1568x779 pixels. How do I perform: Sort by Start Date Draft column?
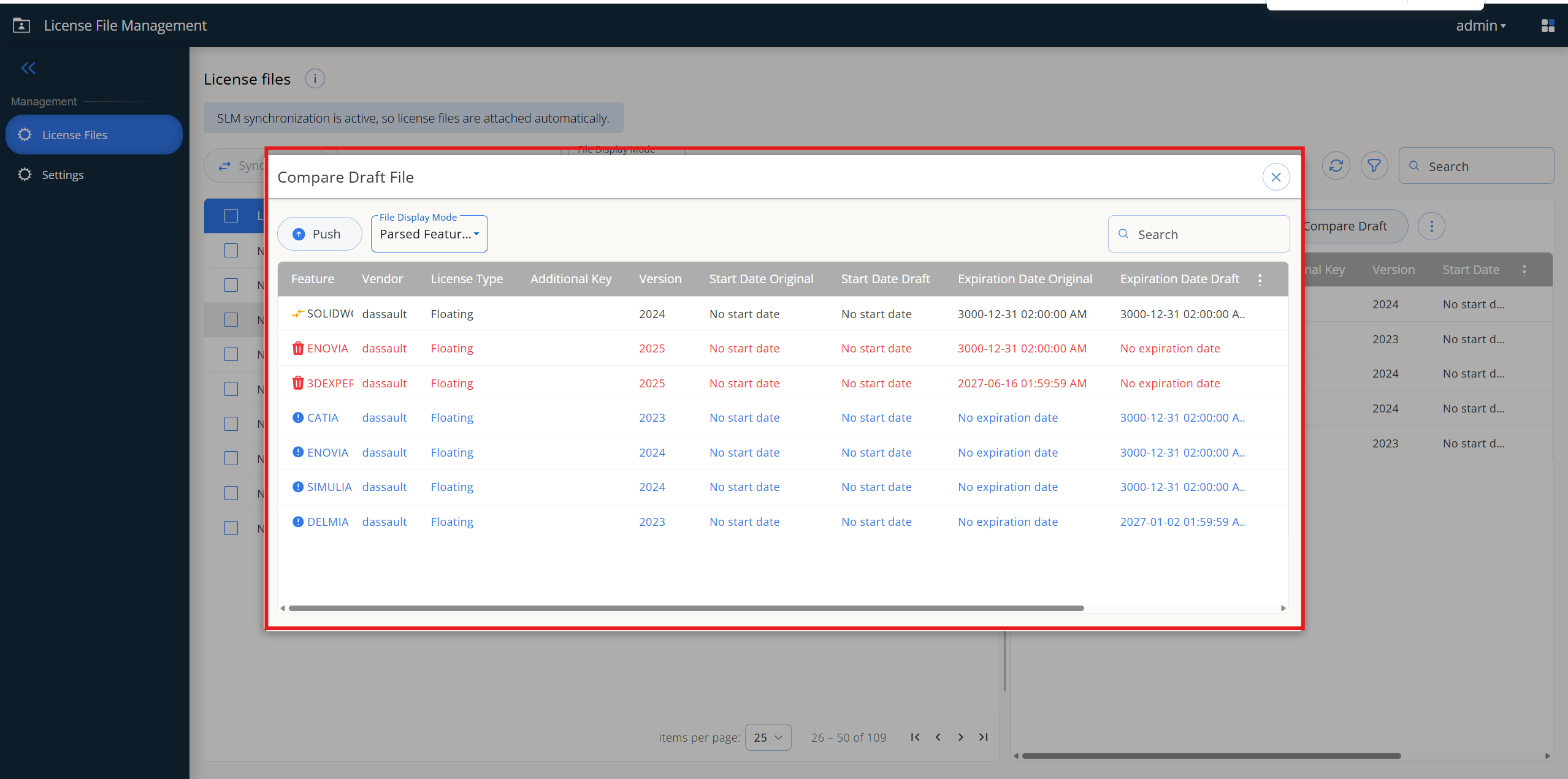(885, 279)
